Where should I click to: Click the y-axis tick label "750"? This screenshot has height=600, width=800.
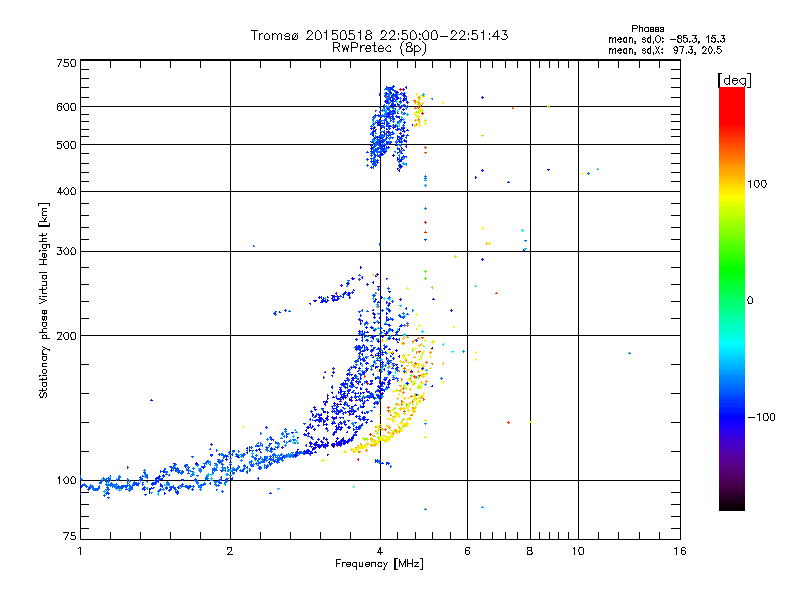click(x=67, y=63)
